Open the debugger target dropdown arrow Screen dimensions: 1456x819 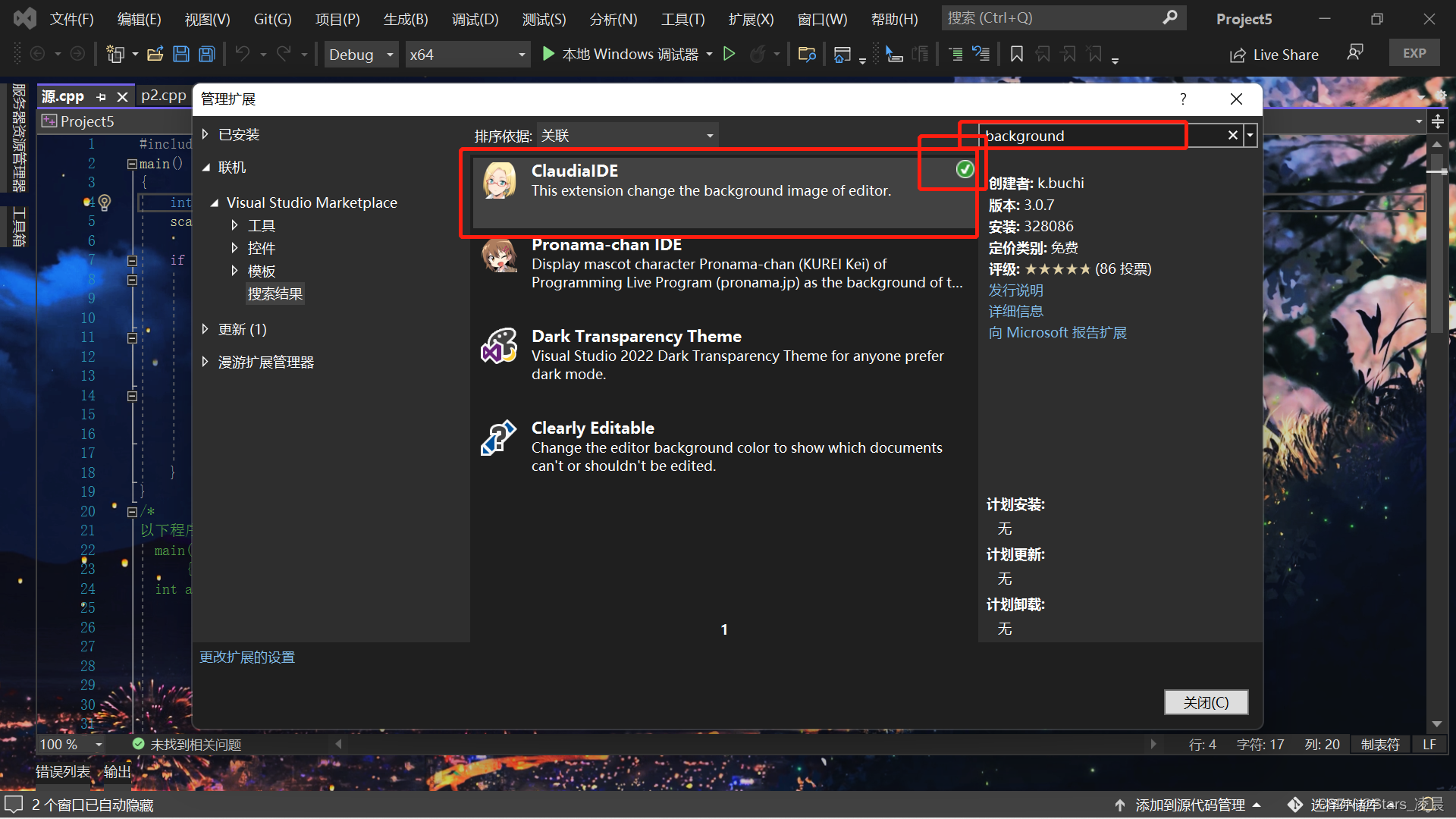pyautogui.click(x=709, y=54)
